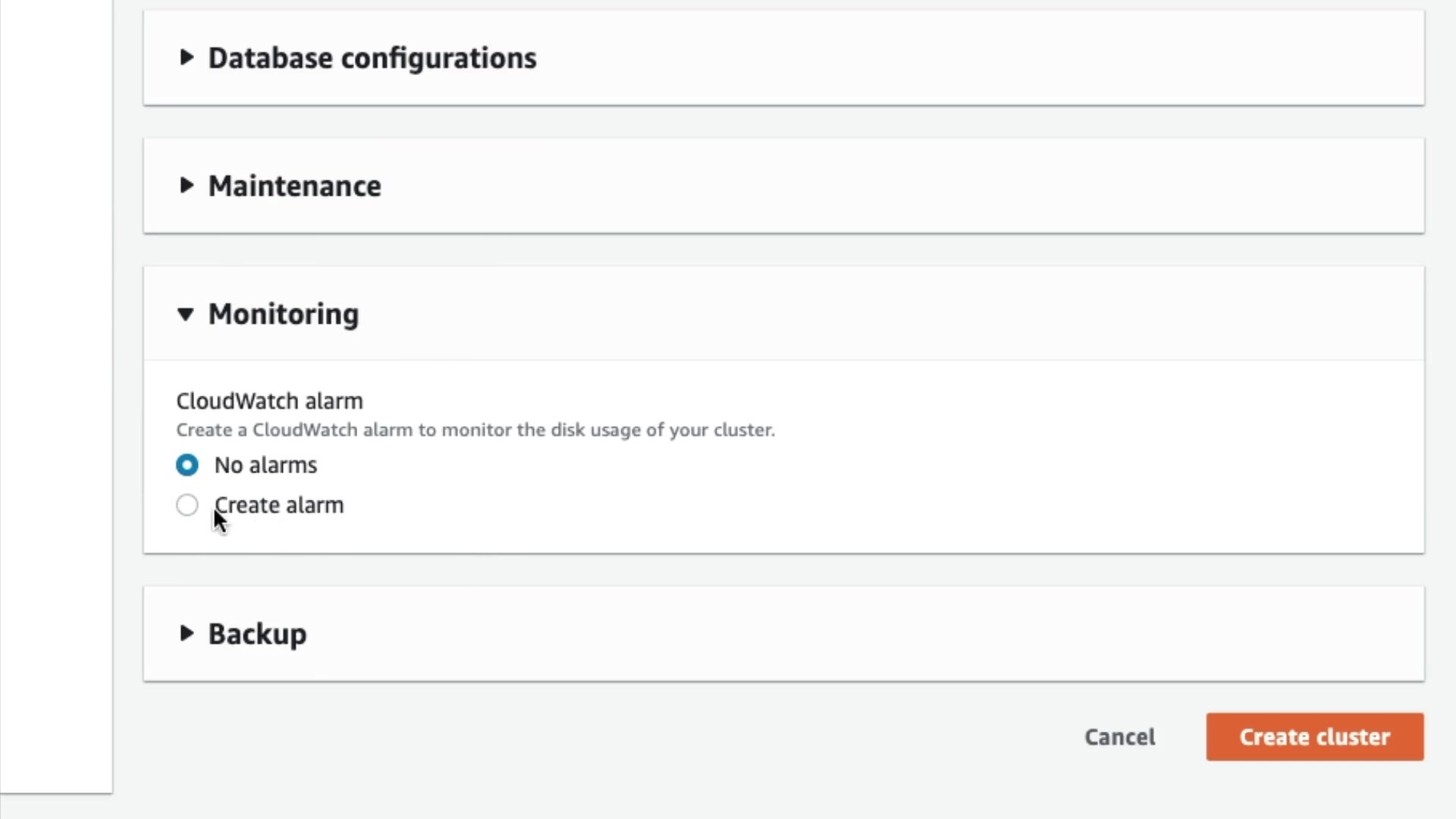
Task: Expand the Database configurations triangle arrow
Action: pos(186,58)
